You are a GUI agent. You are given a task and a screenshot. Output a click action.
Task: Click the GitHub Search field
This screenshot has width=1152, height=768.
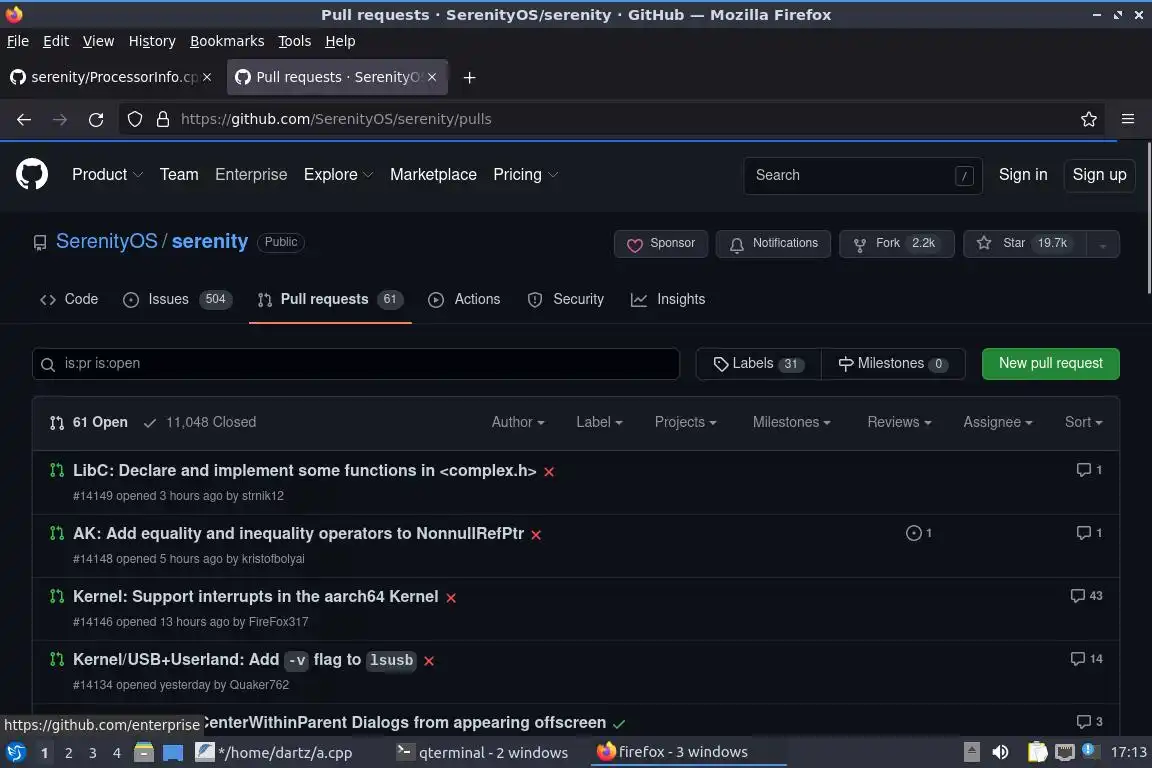pos(863,175)
